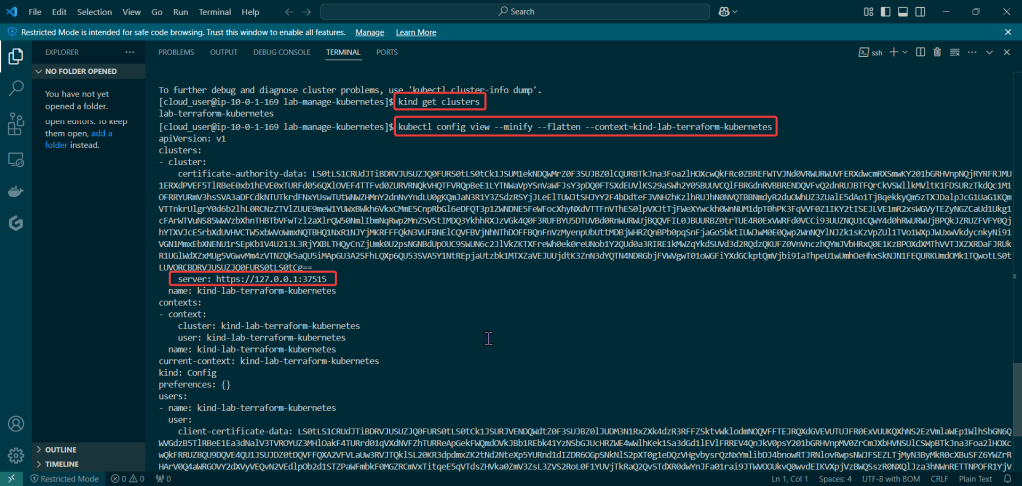Screen dimensions: 1022x486
Task: Open the Search view in activity bar
Action: point(16,89)
